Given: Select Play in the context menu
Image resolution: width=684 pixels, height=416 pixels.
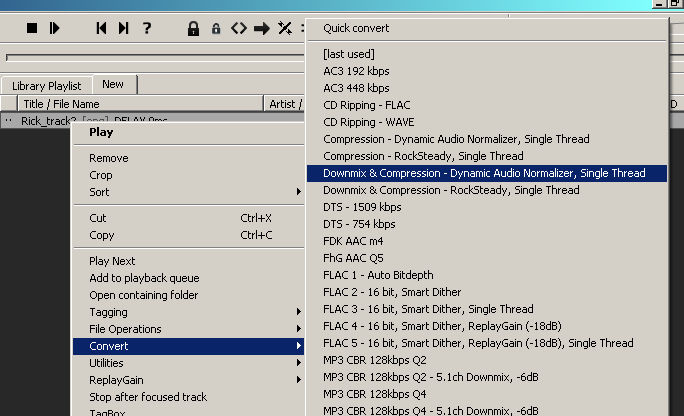Looking at the screenshot, I should (188, 132).
